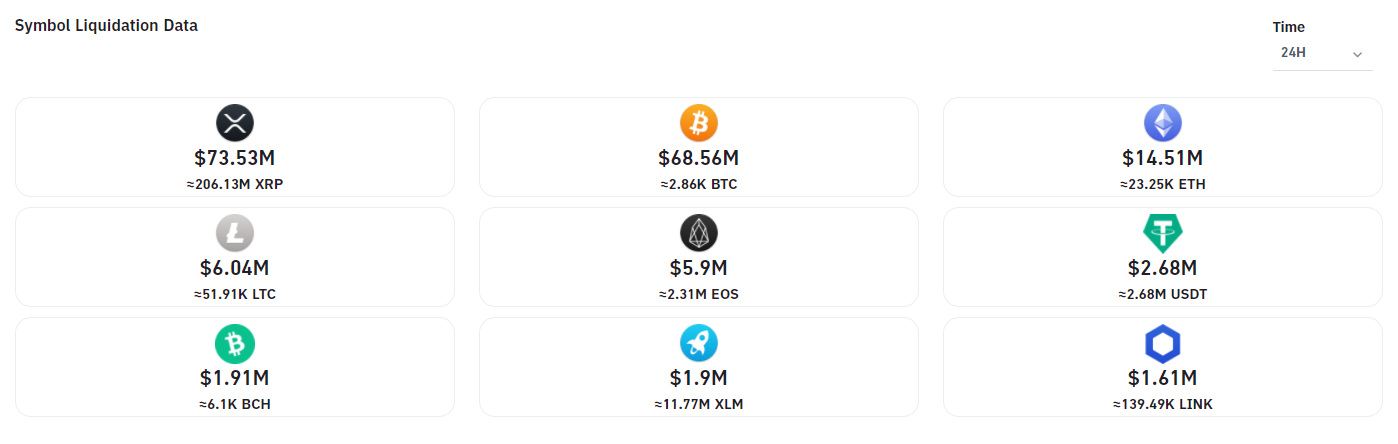
Task: Click the Time dropdown chevron arrow
Action: click(x=1357, y=54)
